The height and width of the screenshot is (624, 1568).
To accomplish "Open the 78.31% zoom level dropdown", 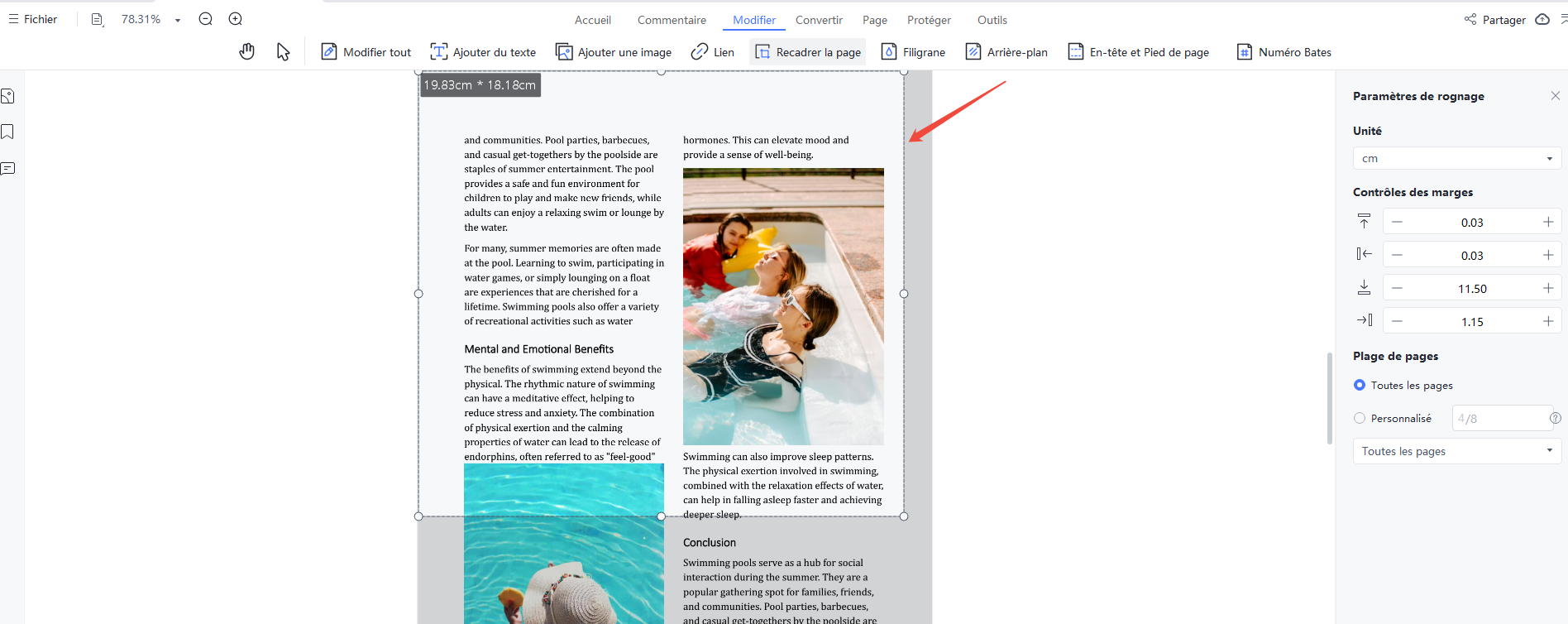I will (x=177, y=20).
